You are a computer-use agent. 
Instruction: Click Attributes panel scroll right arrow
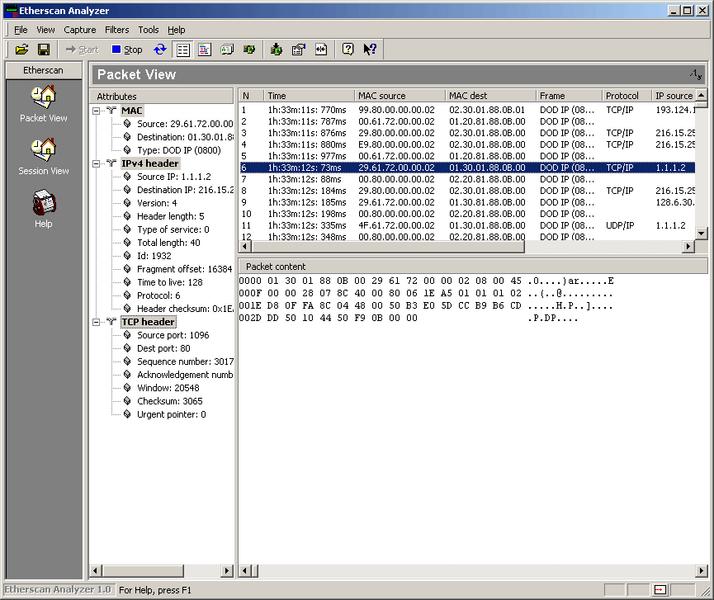tap(227, 570)
